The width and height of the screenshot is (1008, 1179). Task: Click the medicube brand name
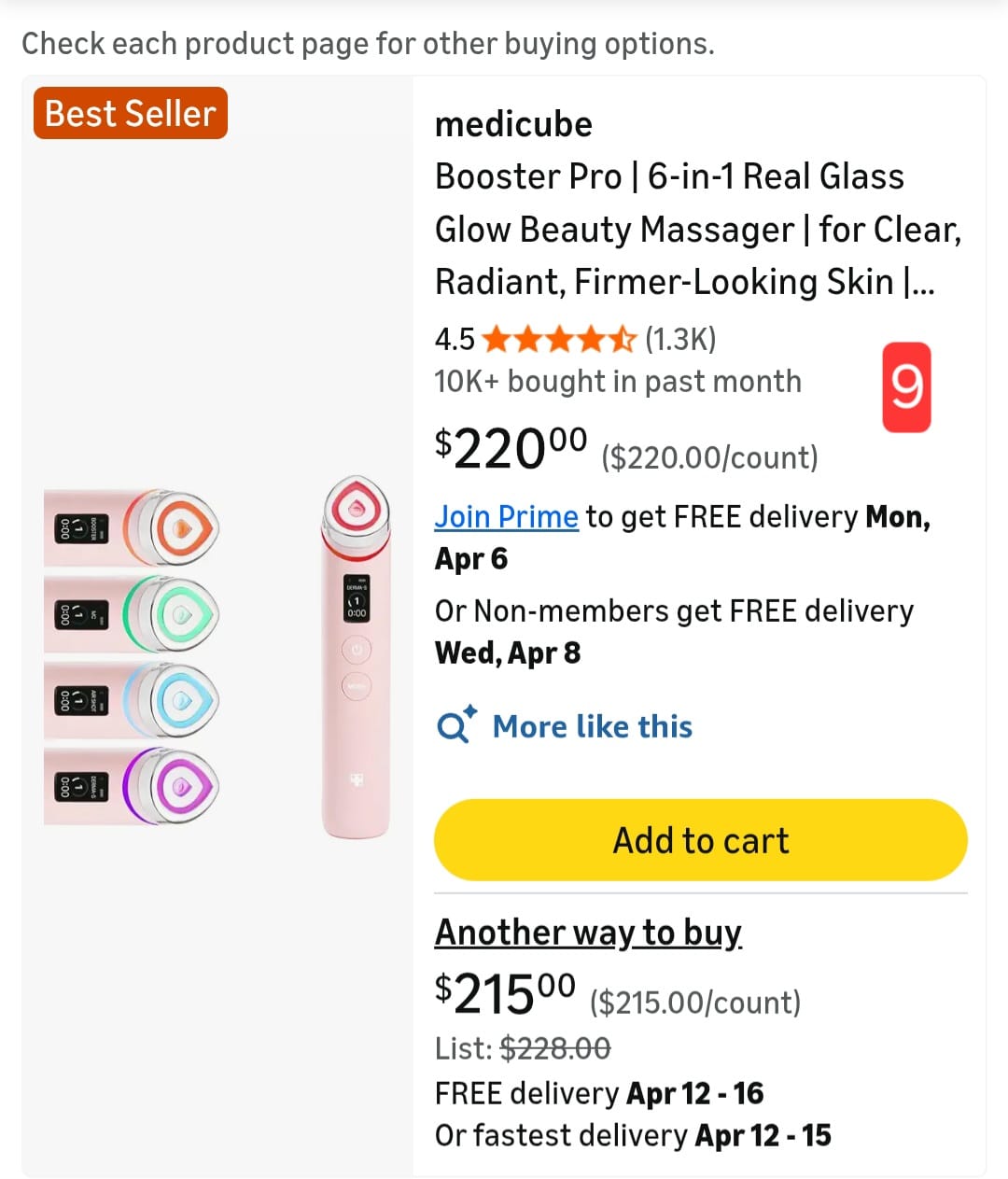pos(513,124)
